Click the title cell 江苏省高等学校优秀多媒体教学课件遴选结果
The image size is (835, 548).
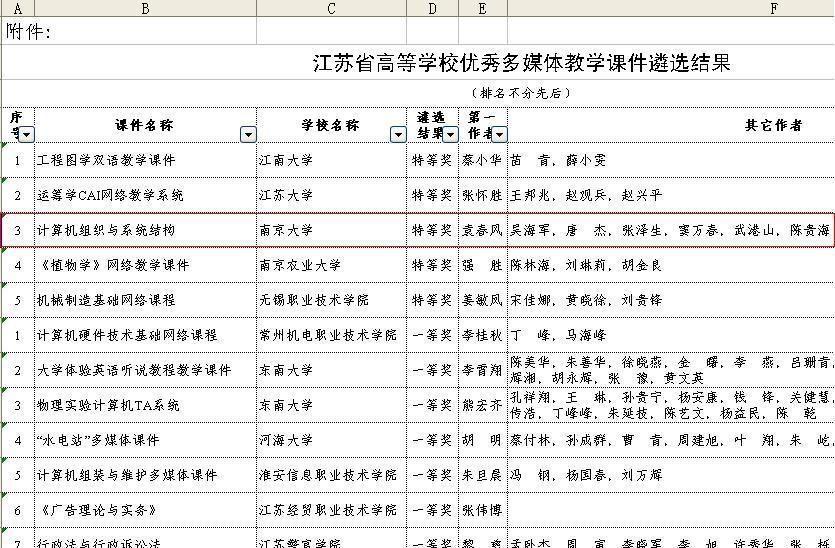pyautogui.click(x=521, y=63)
